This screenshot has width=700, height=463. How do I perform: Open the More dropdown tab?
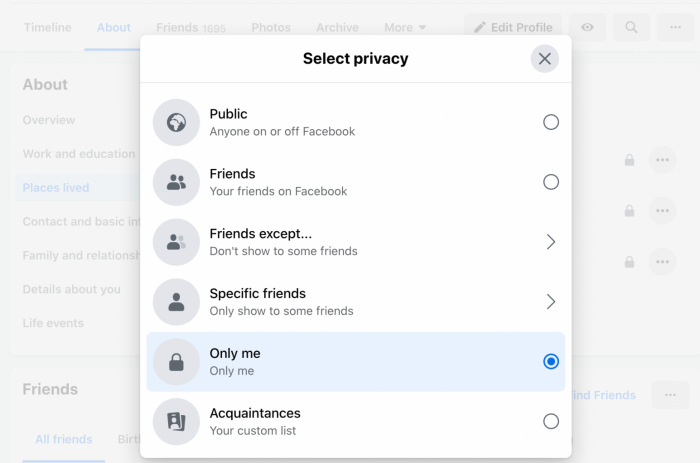pyautogui.click(x=405, y=27)
